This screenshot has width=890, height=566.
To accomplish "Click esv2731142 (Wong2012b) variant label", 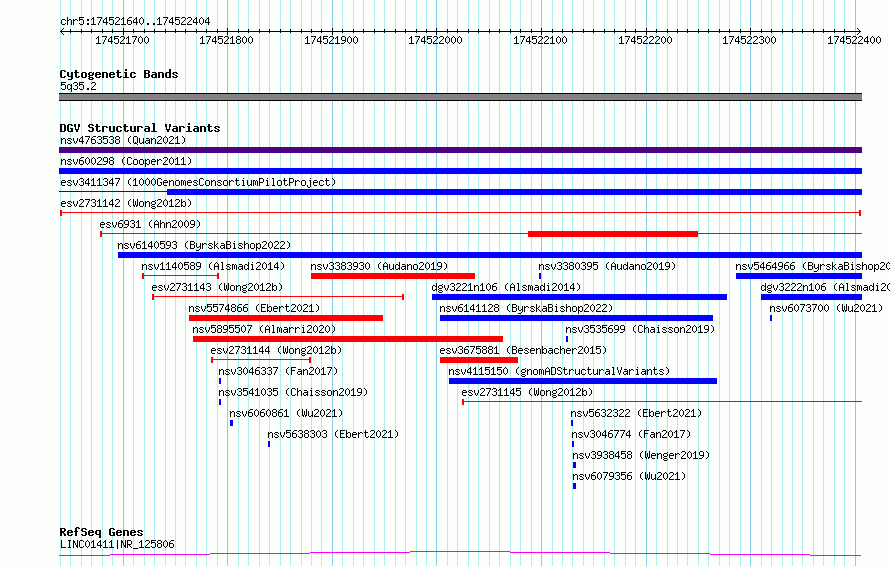I will [126, 203].
